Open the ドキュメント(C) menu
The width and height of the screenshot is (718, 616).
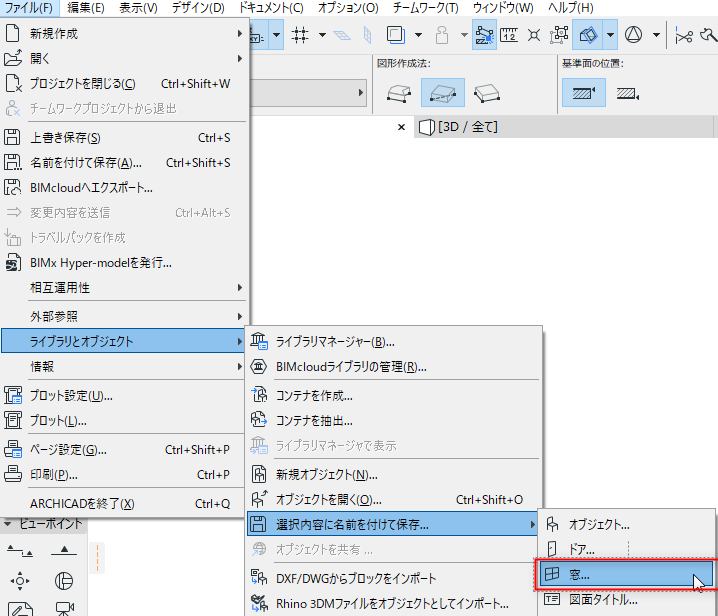click(271, 8)
